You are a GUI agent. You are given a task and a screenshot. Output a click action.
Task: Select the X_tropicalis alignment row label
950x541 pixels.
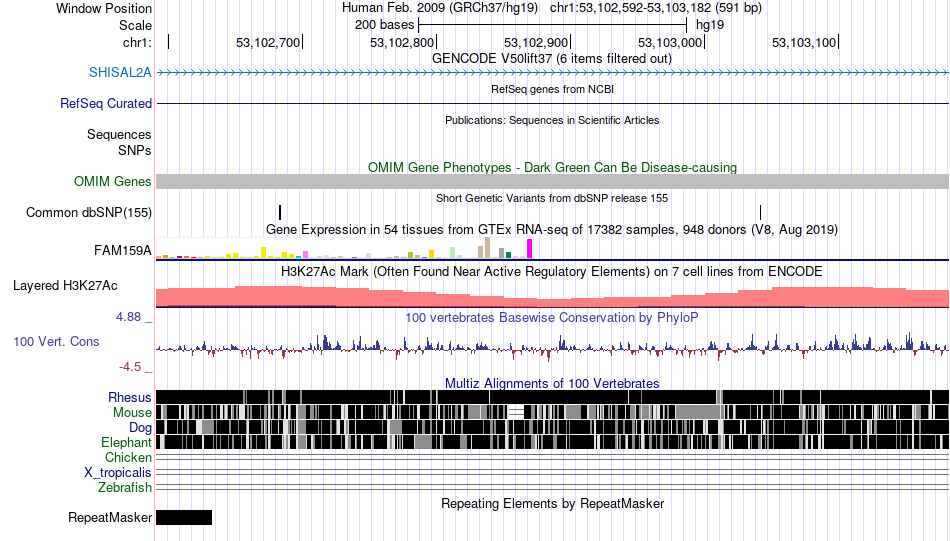click(x=118, y=473)
